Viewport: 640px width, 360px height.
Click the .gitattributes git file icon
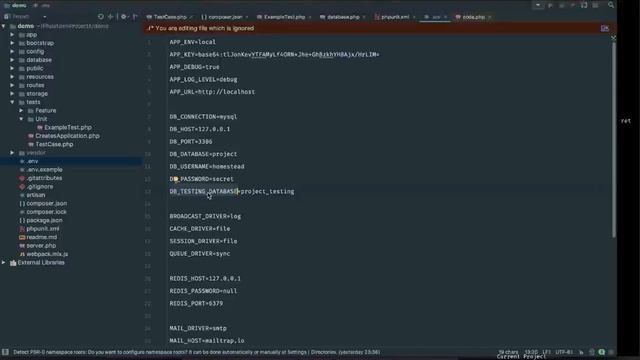[x=22, y=178]
